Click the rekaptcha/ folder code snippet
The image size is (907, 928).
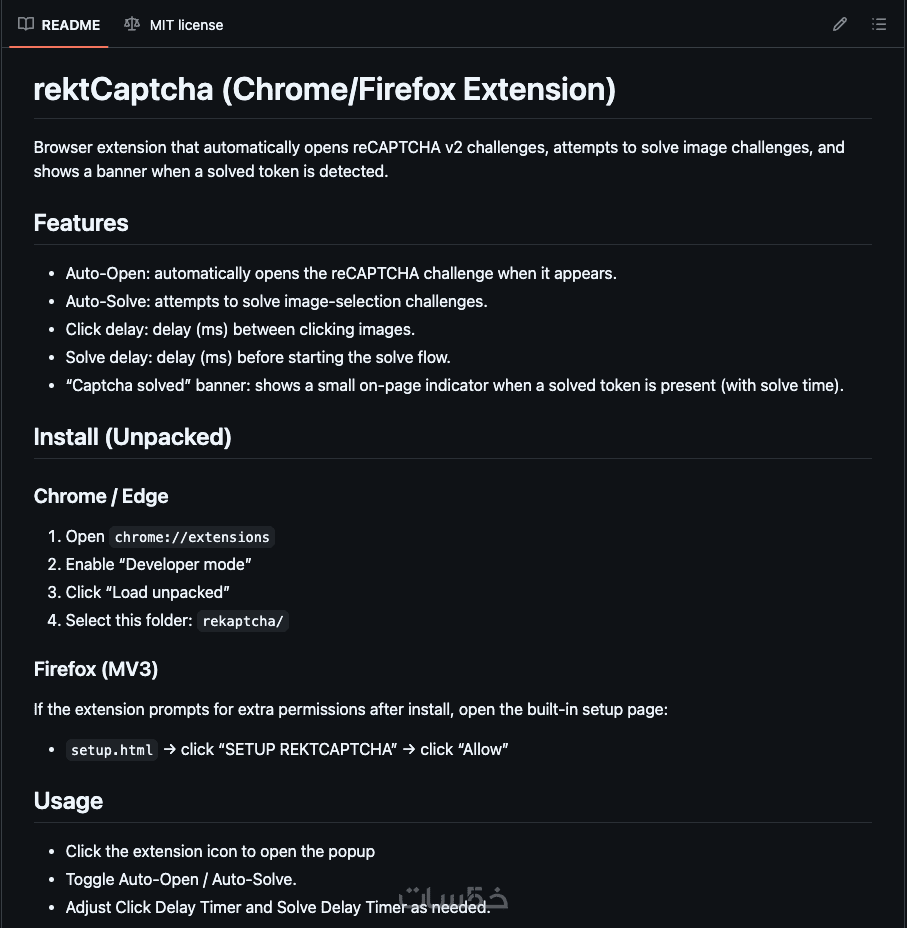point(243,621)
